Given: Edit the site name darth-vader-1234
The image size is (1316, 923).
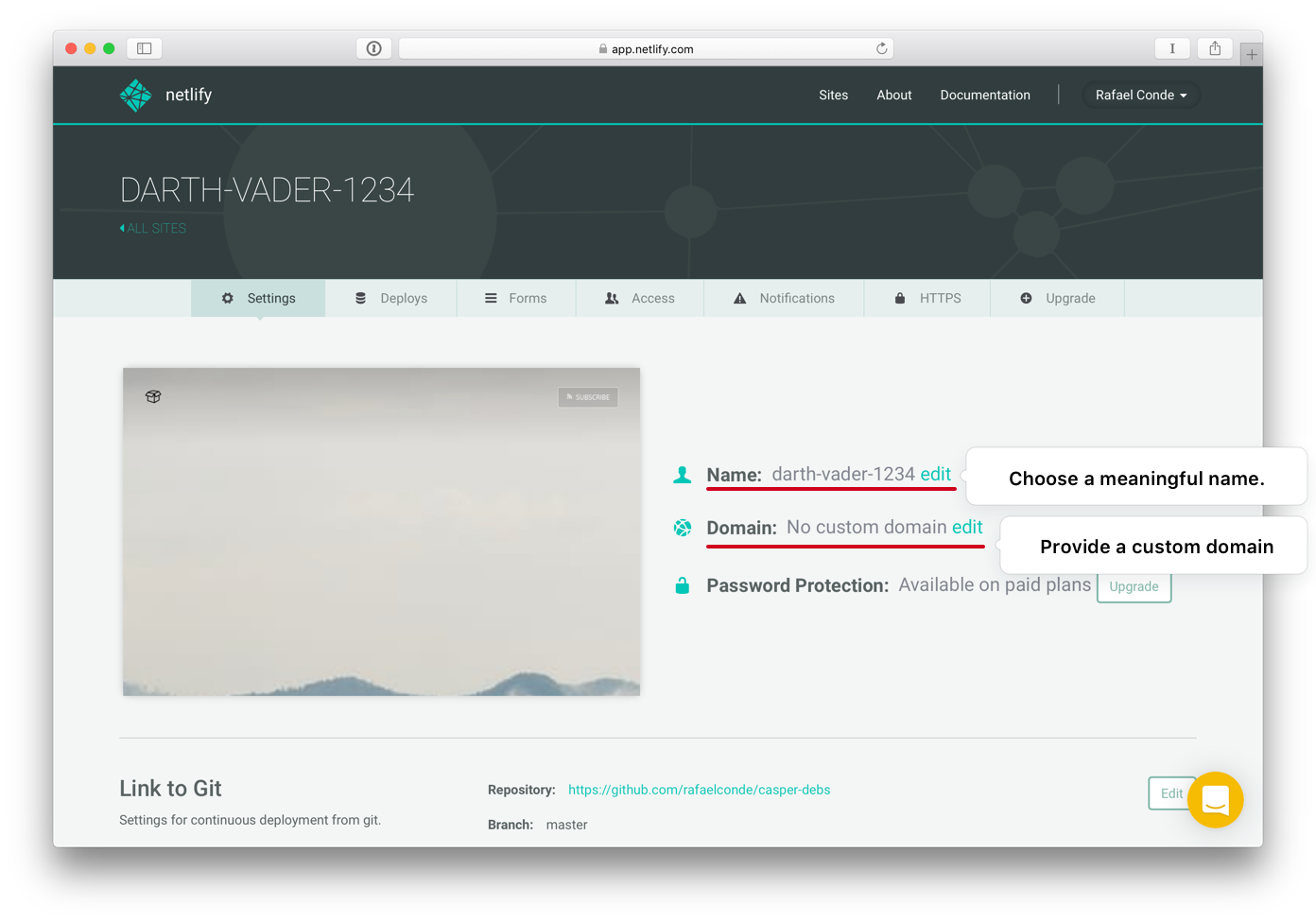Looking at the screenshot, I should click(935, 474).
